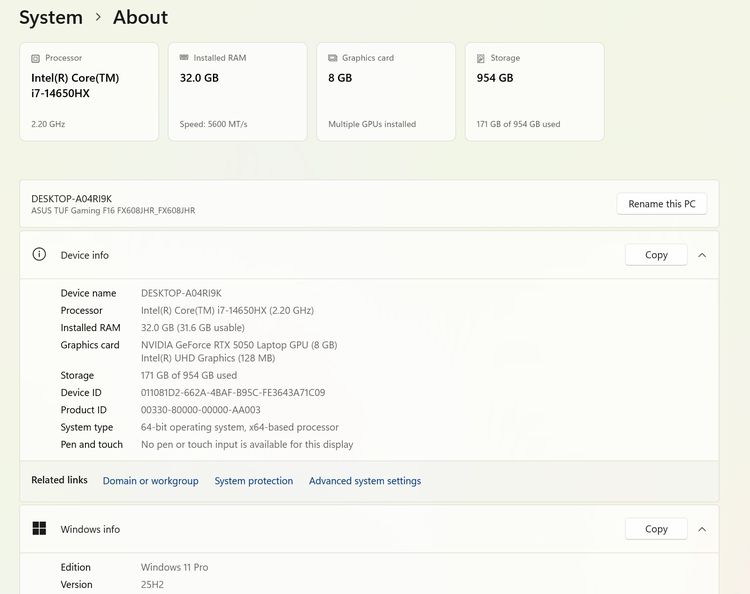This screenshot has width=750, height=594.
Task: Copy the Windows info details
Action: pos(656,529)
